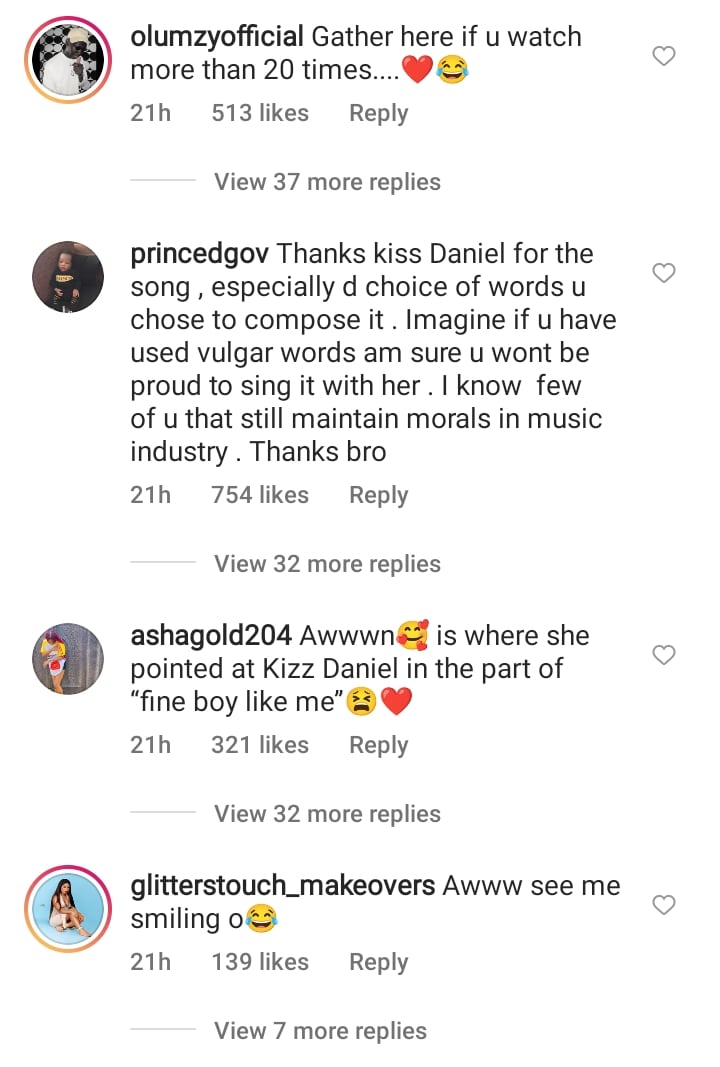Expand 32 more replies under ashagold204's comment
The width and height of the screenshot is (720, 1067).
click(x=327, y=814)
